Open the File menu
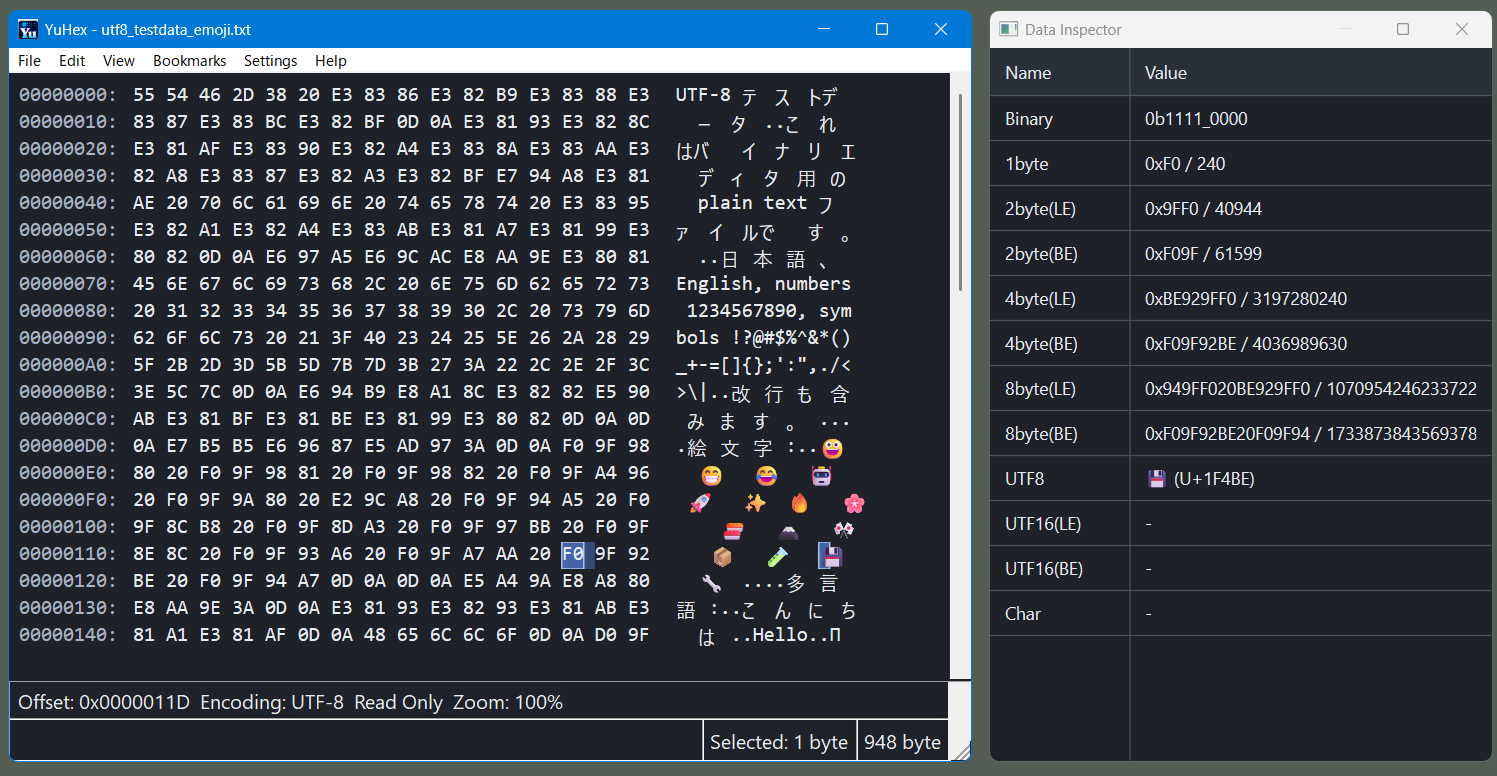 point(29,61)
